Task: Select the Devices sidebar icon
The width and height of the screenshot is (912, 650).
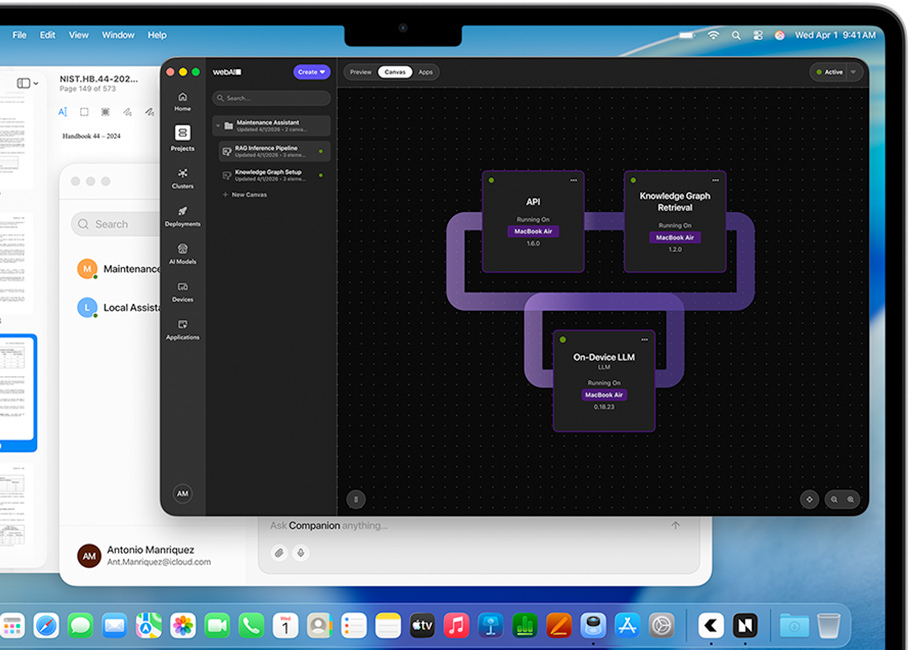Action: point(182,291)
